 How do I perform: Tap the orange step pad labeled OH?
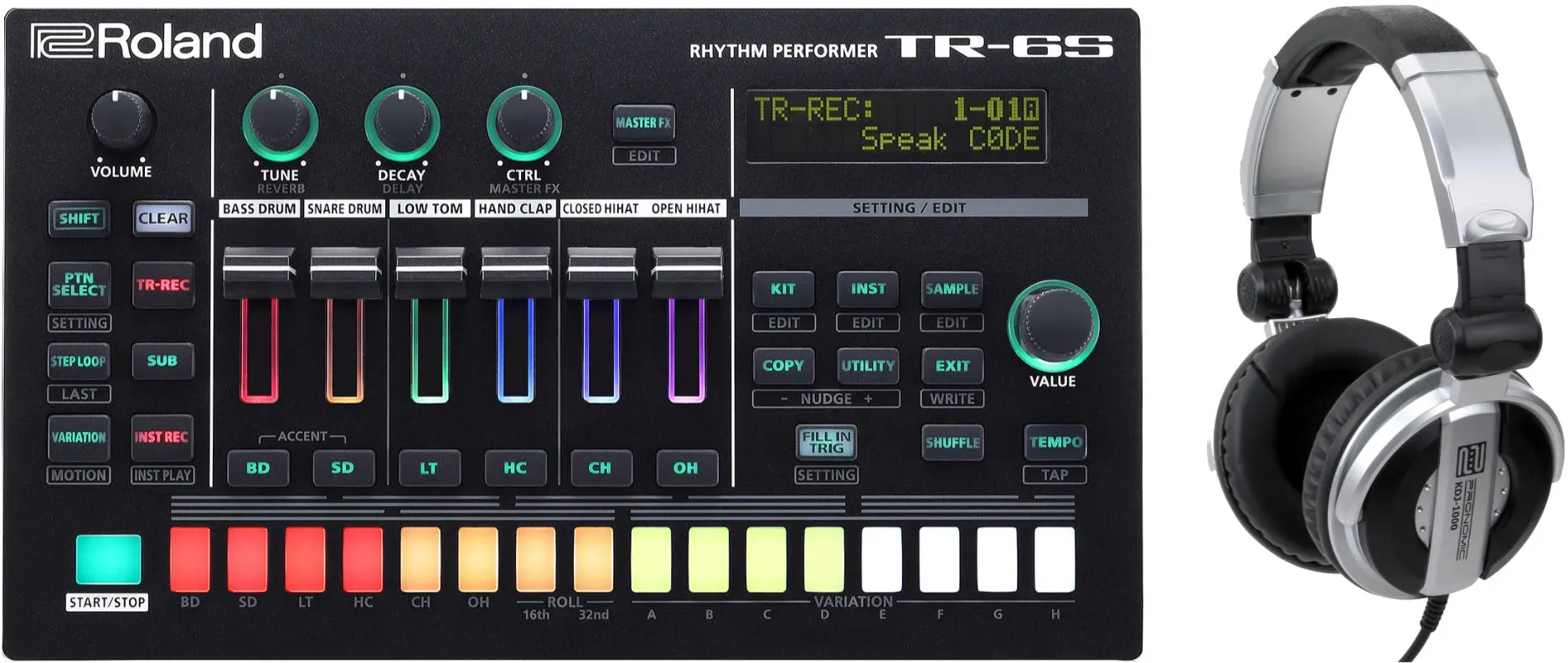(478, 560)
